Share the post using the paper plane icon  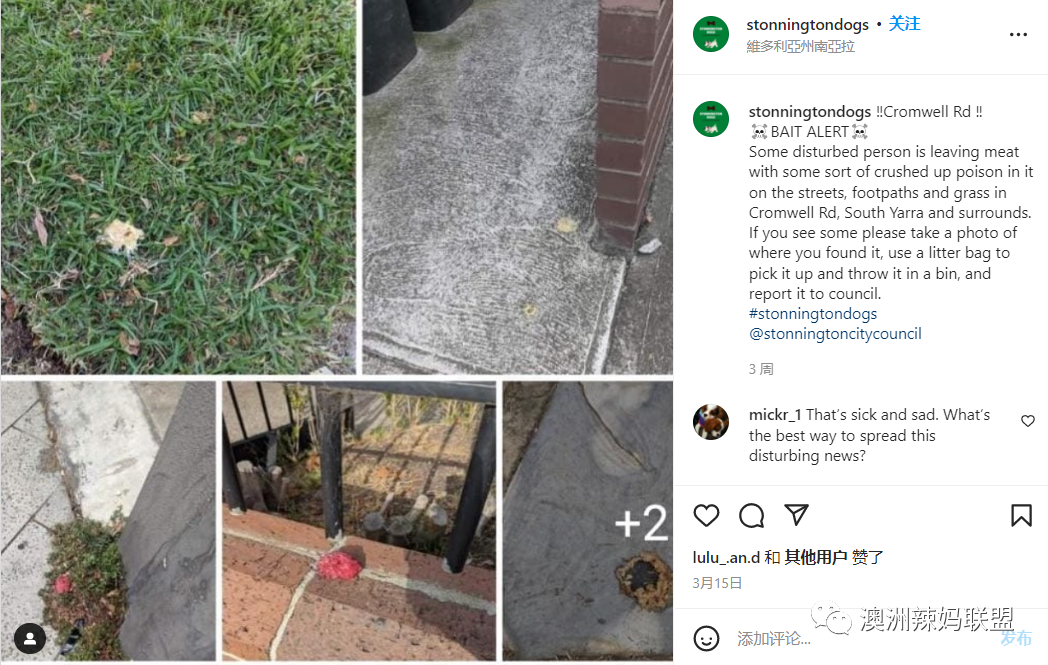pyautogui.click(x=797, y=515)
